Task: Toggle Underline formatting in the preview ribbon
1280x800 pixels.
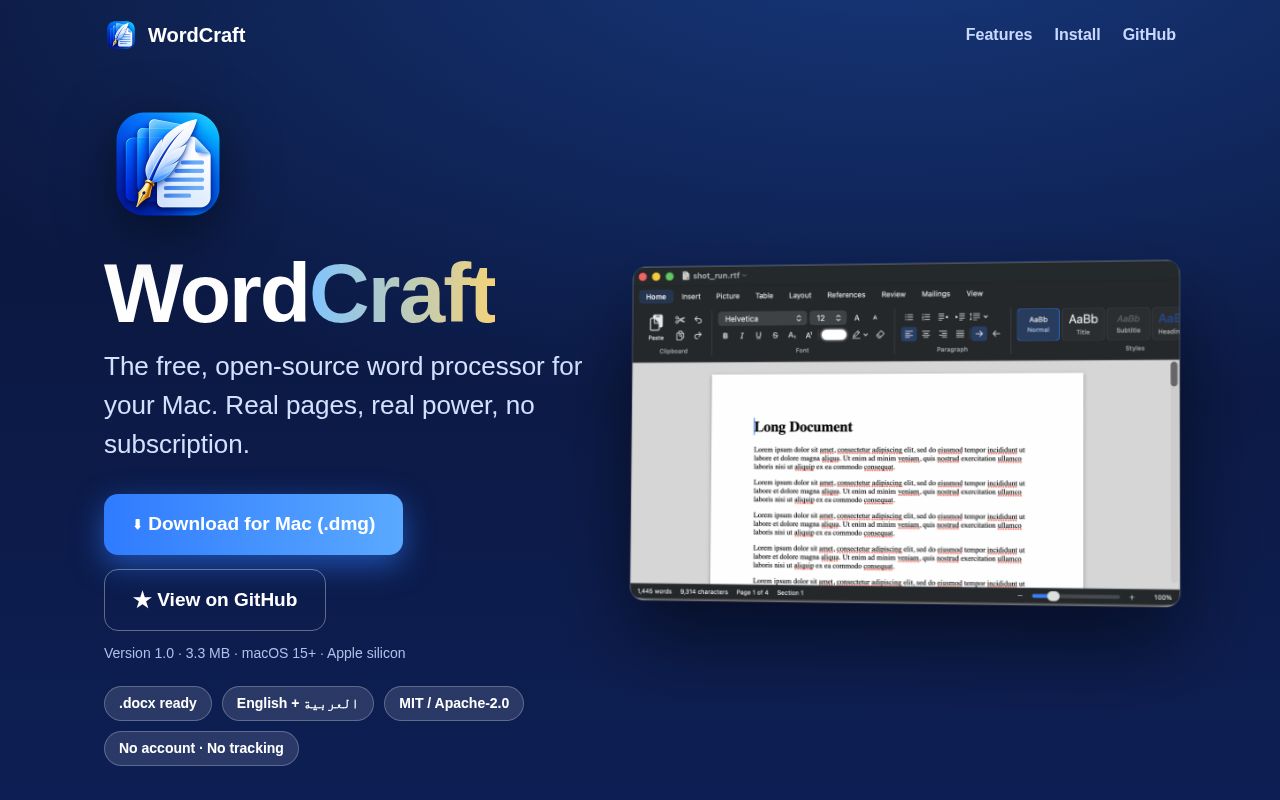Action: point(758,336)
